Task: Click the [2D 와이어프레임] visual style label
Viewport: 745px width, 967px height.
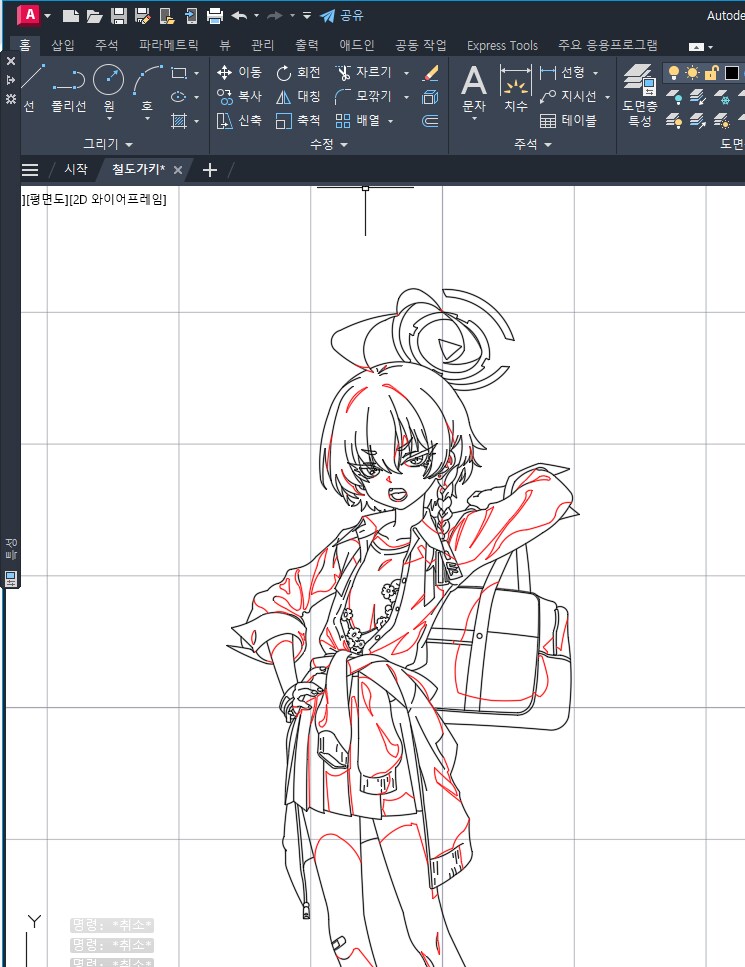Action: [x=118, y=199]
